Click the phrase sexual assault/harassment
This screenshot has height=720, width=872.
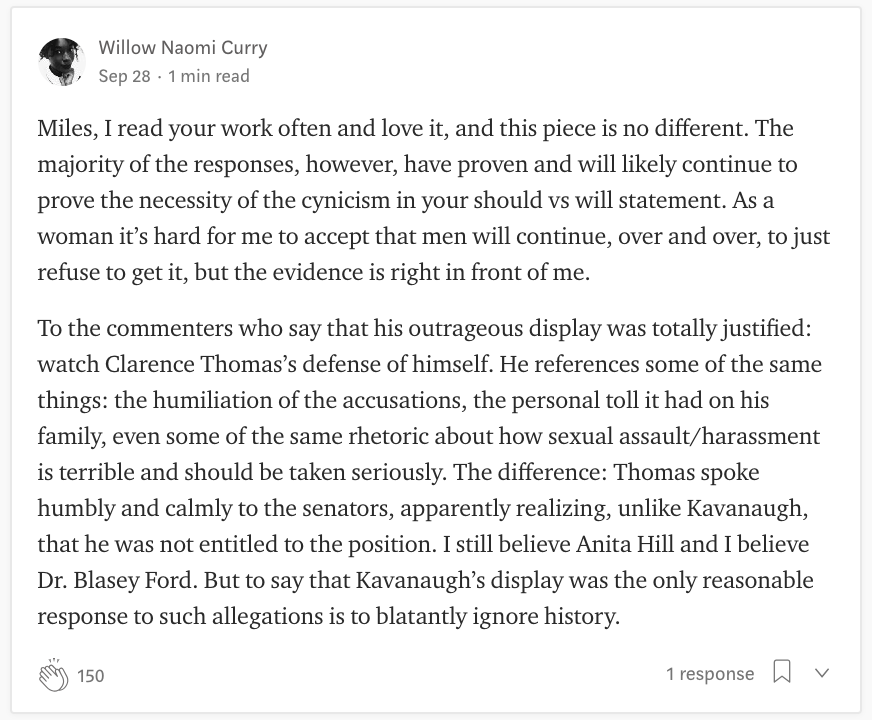pyautogui.click(x=683, y=436)
